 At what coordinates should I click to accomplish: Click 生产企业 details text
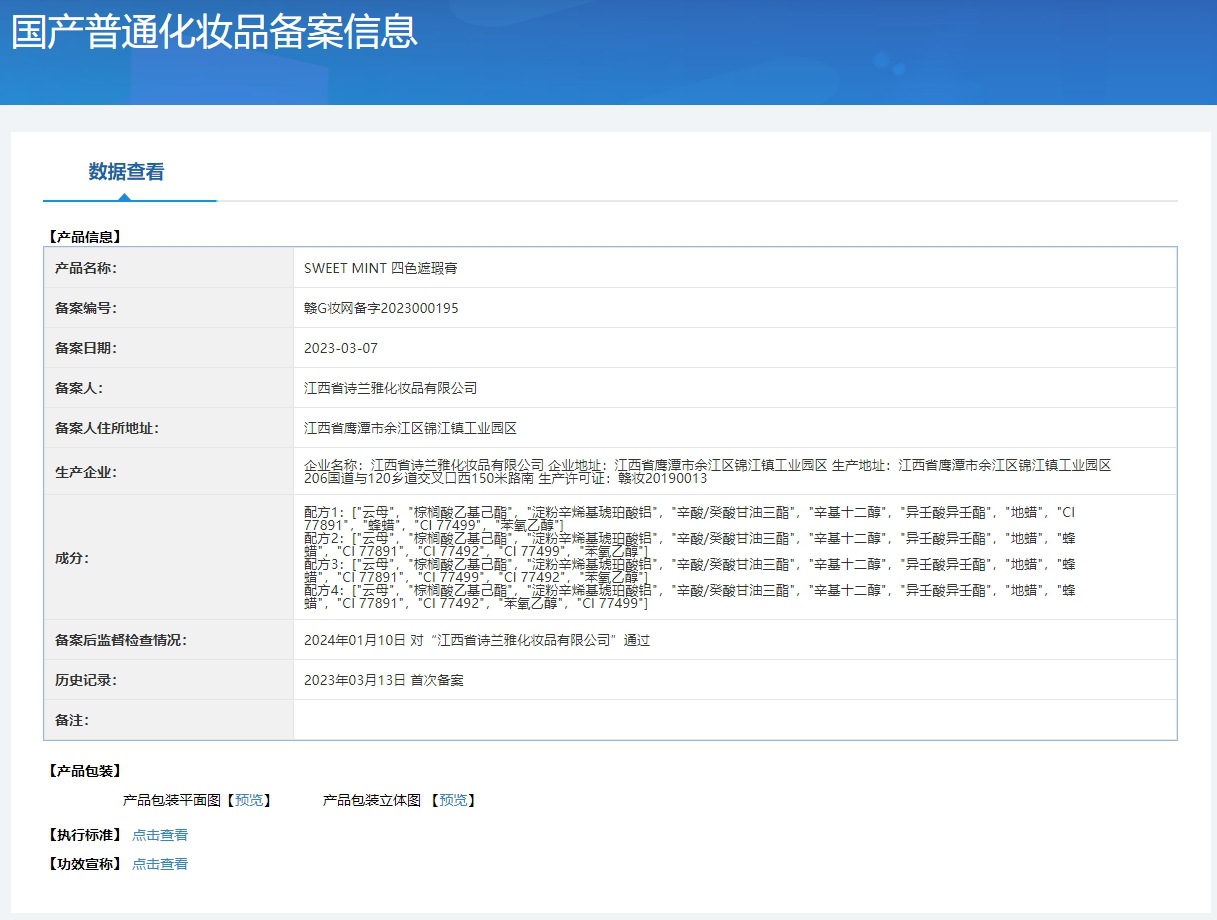708,472
